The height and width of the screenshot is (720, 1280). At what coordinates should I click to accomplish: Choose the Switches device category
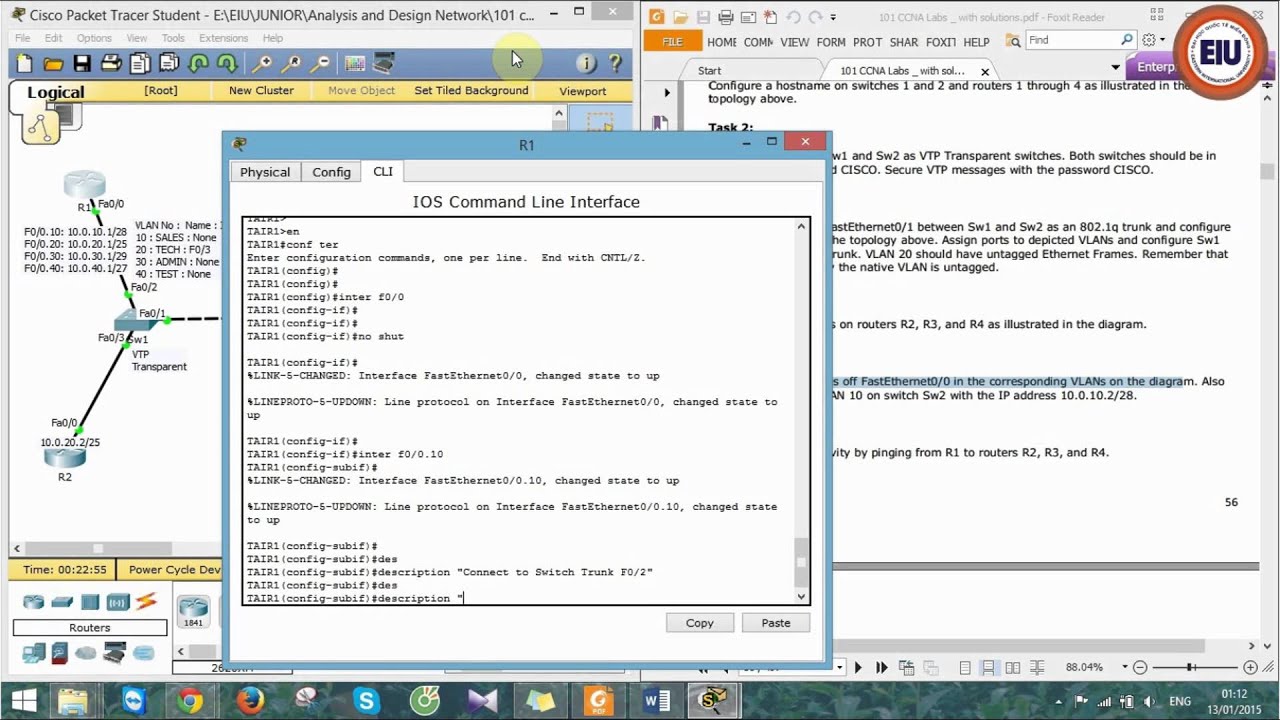62,602
